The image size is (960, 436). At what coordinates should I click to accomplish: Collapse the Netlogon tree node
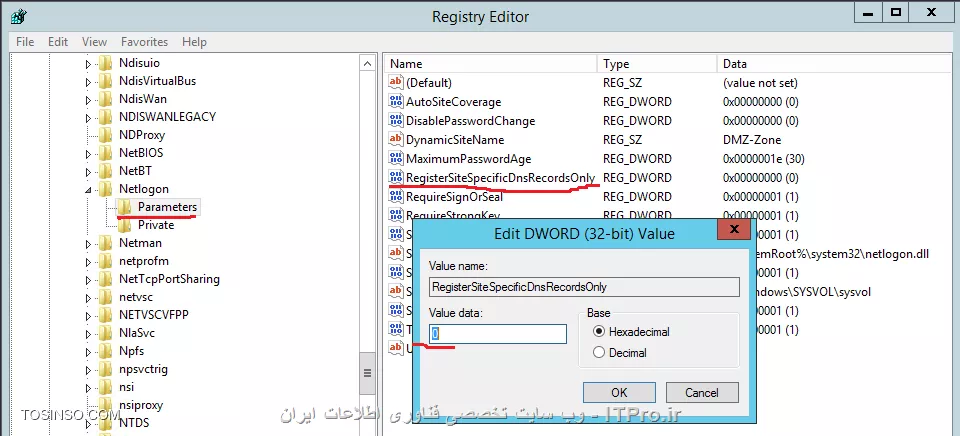pos(88,190)
